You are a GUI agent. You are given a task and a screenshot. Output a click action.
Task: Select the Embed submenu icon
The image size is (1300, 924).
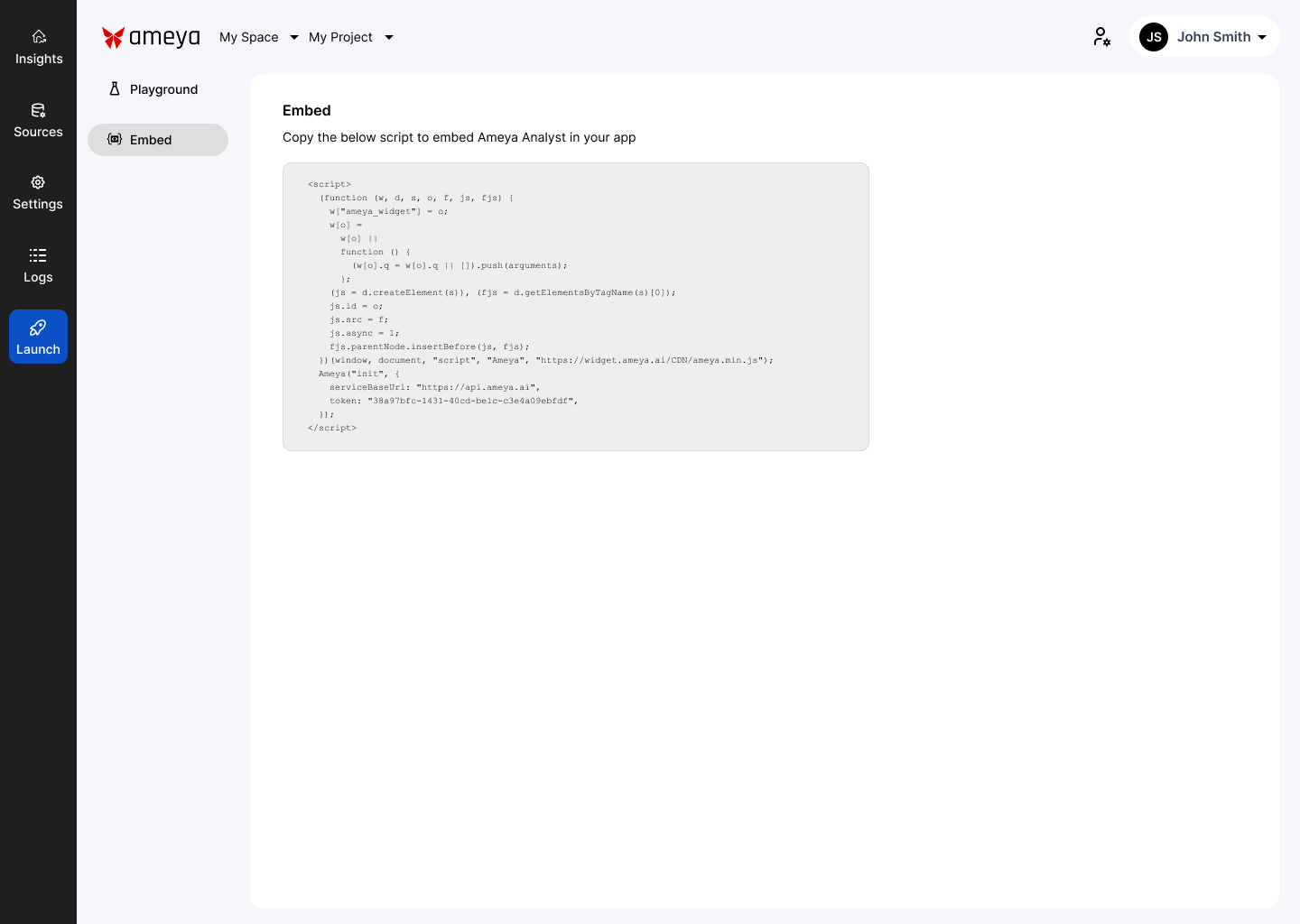115,139
